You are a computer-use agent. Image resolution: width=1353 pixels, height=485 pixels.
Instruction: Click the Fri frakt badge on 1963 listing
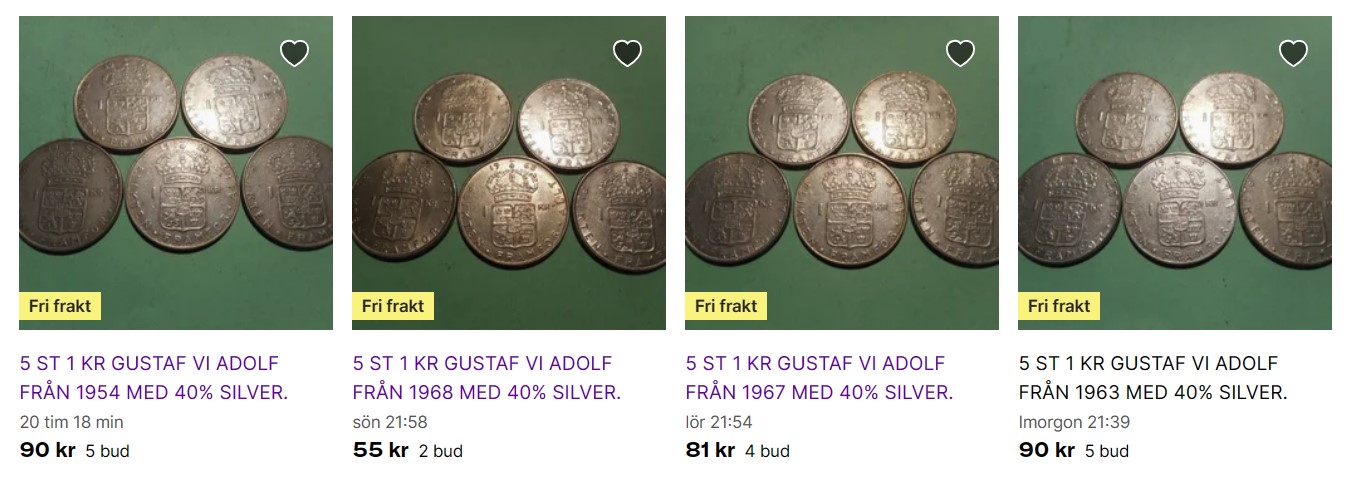click(x=1059, y=306)
